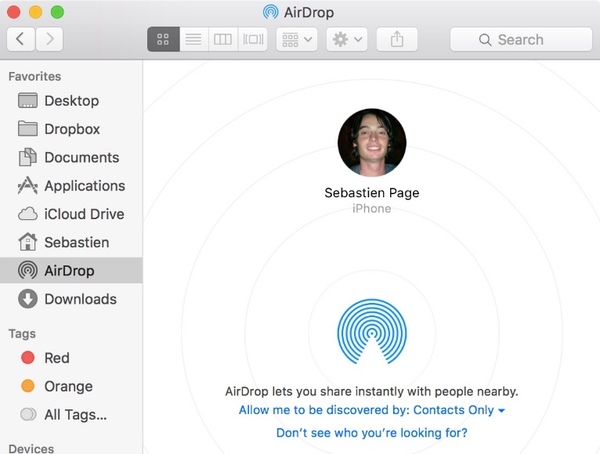
Task: Click the Red tag color dot
Action: [28, 358]
